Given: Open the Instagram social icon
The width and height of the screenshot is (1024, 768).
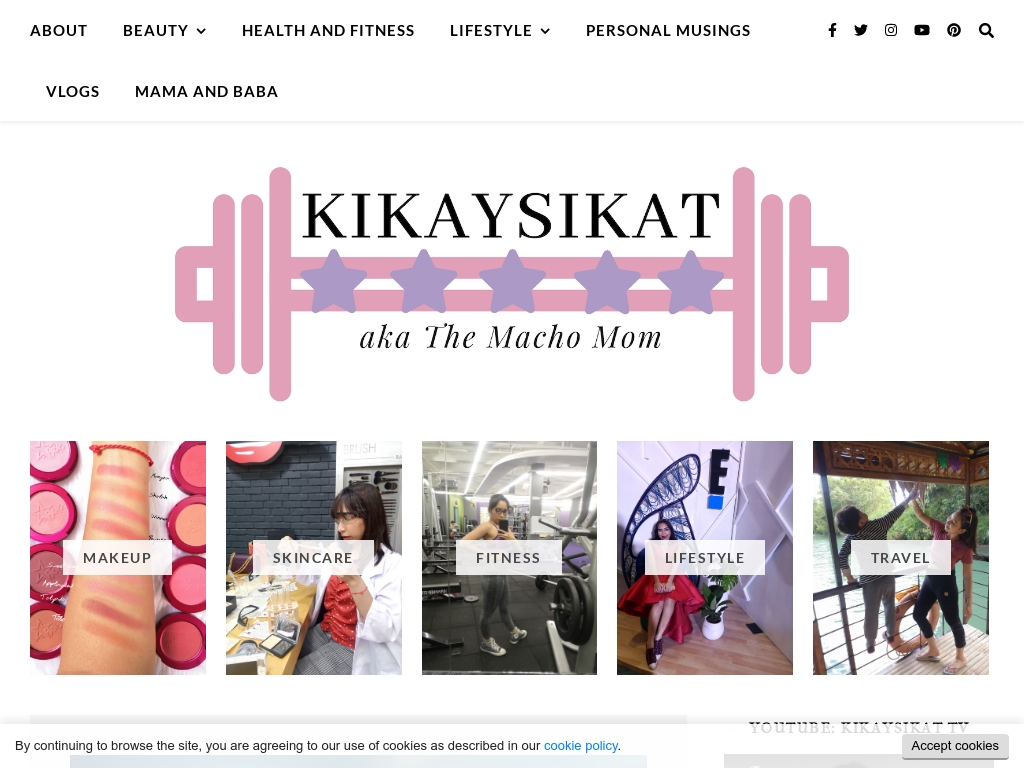Looking at the screenshot, I should pos(891,30).
